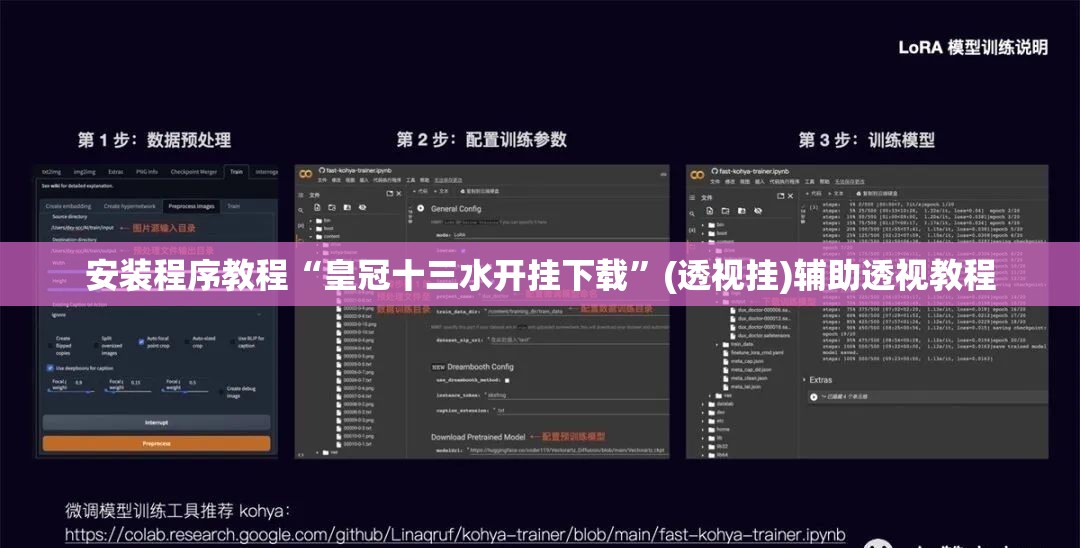Click refresh folder icon in Step 2 files panel
Image resolution: width=1080 pixels, height=548 pixels.
pyautogui.click(x=332, y=207)
